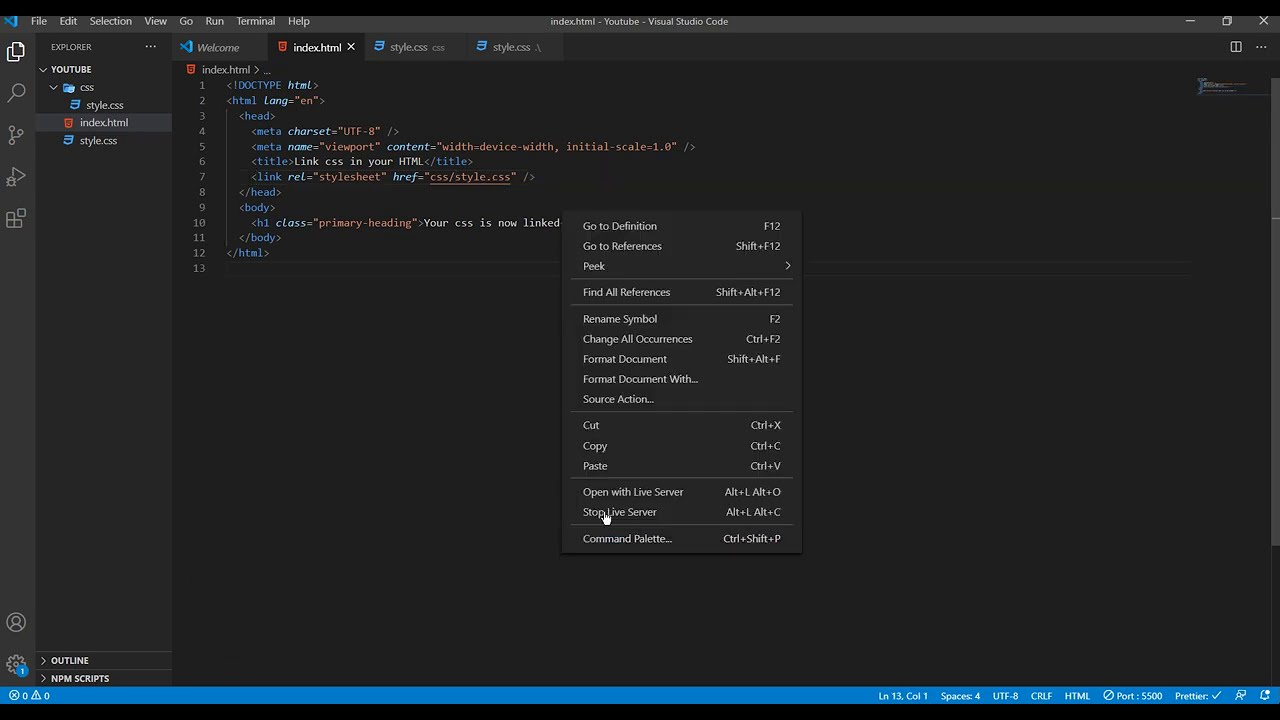Click the Split Editor Right icon

1236,47
